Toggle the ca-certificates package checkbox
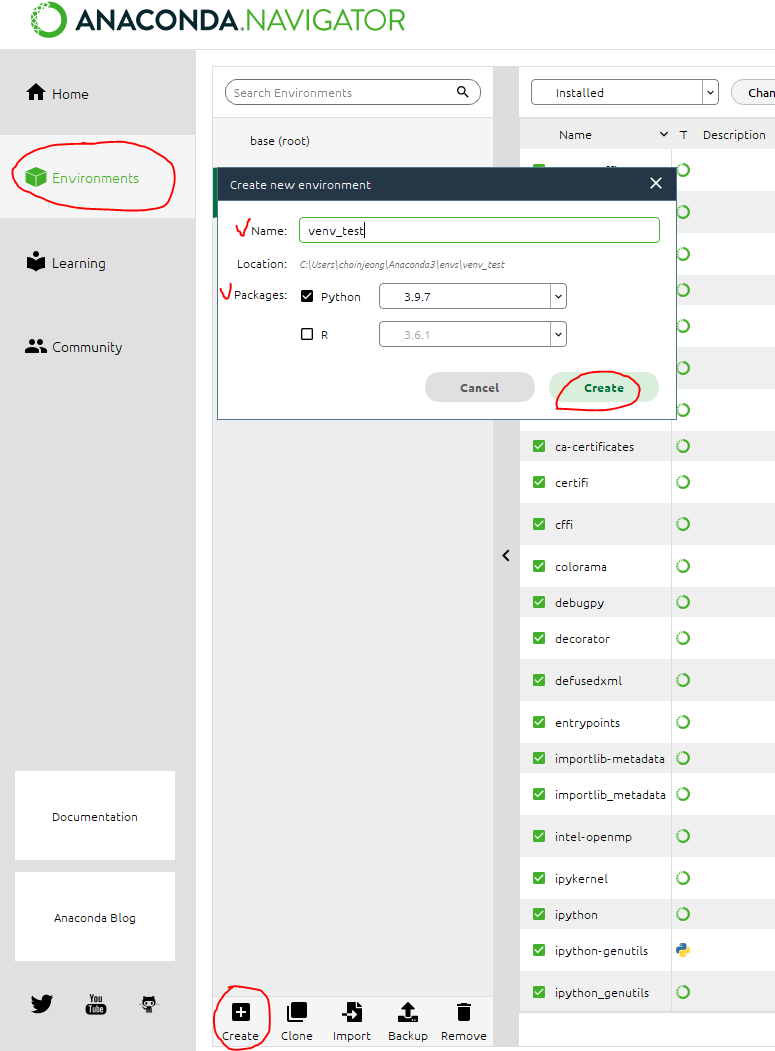 coord(539,446)
